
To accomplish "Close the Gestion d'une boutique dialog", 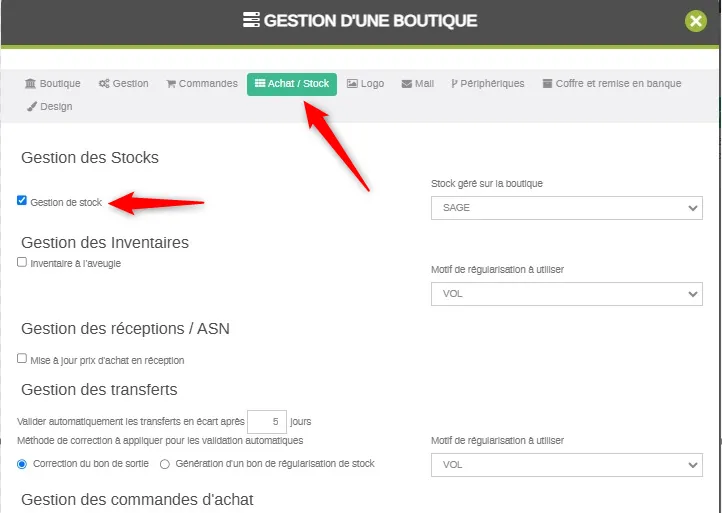I will [695, 21].
